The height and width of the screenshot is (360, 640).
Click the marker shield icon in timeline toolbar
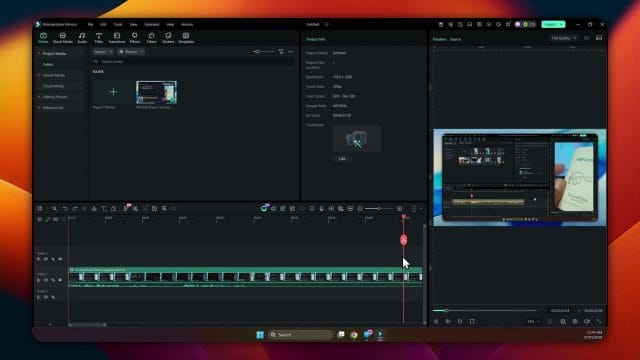click(x=312, y=209)
